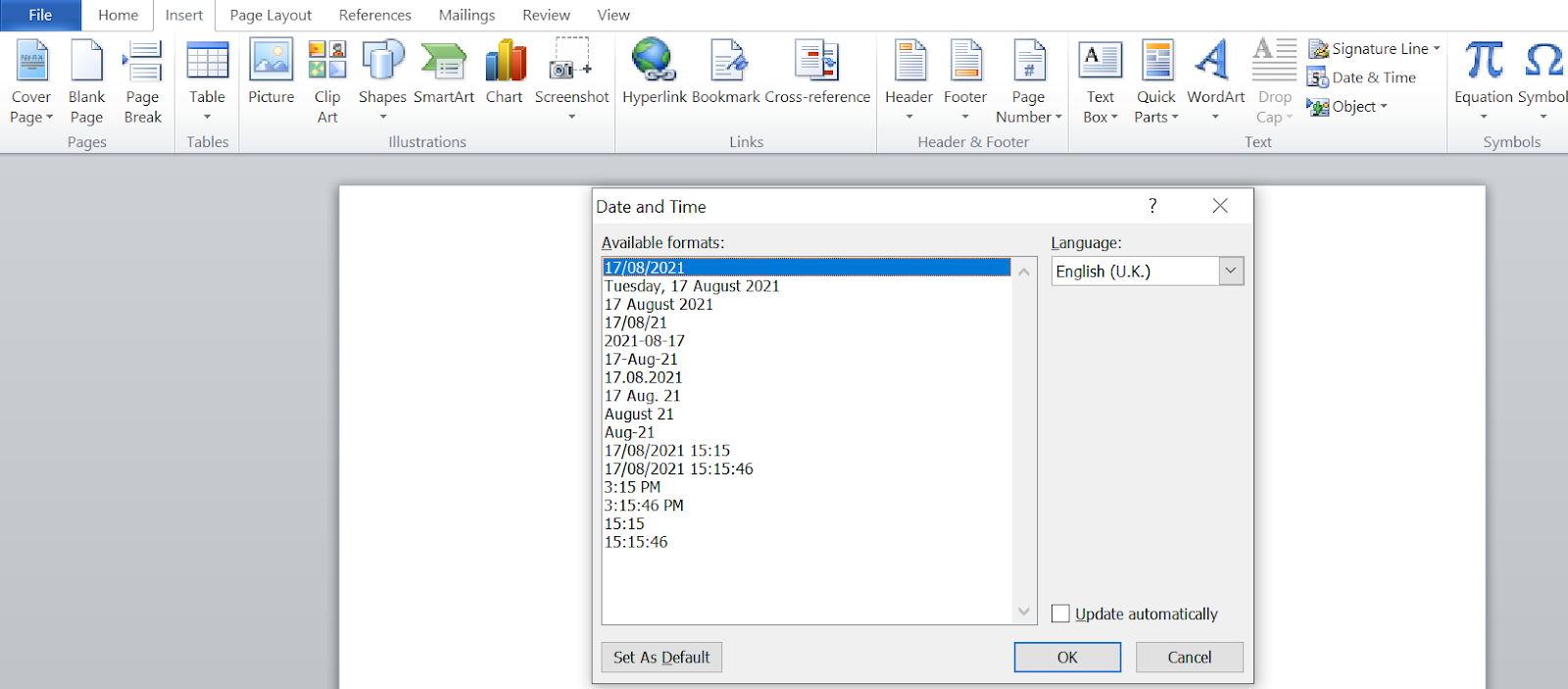Viewport: 1568px width, 689px height.
Task: Switch to Page Layout tab
Action: [270, 15]
